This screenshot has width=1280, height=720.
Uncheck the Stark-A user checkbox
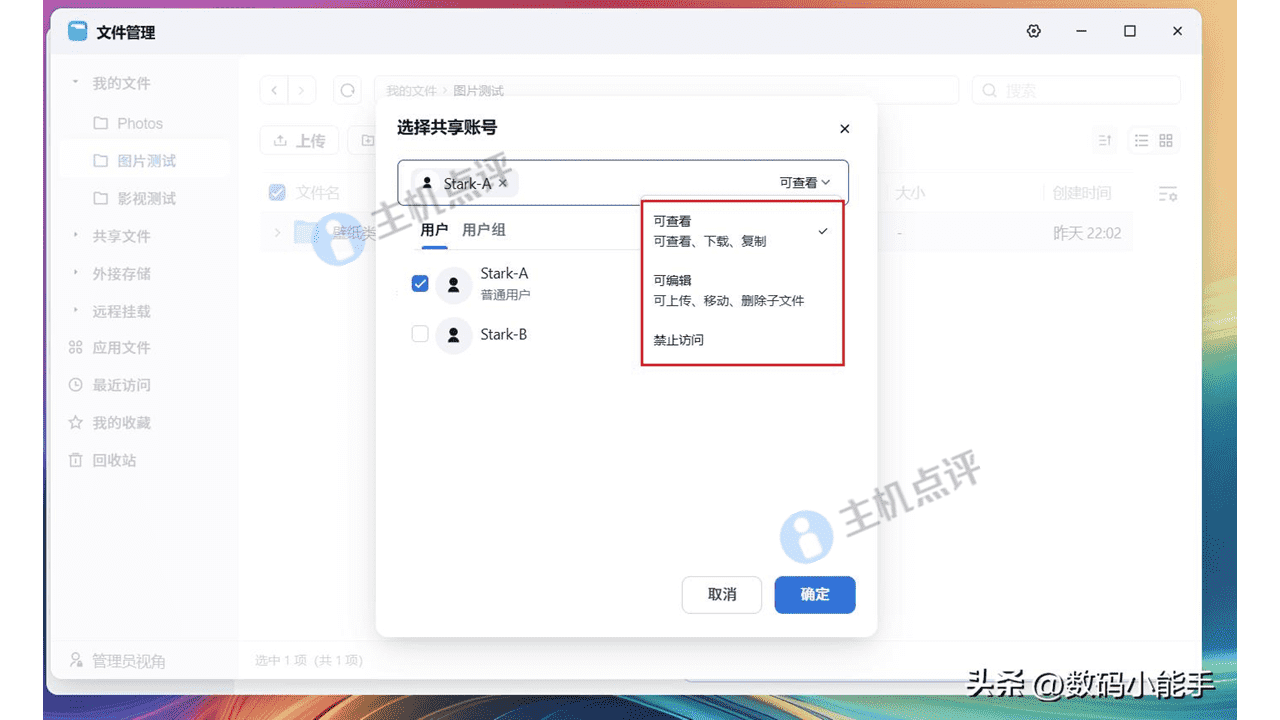point(420,283)
